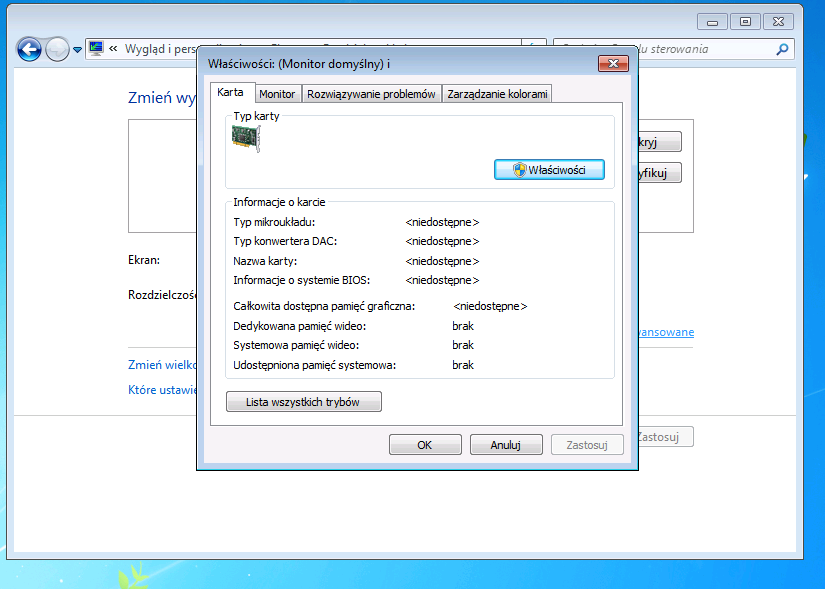This screenshot has height=589, width=825.
Task: Select the Karta tab
Action: [x=230, y=92]
